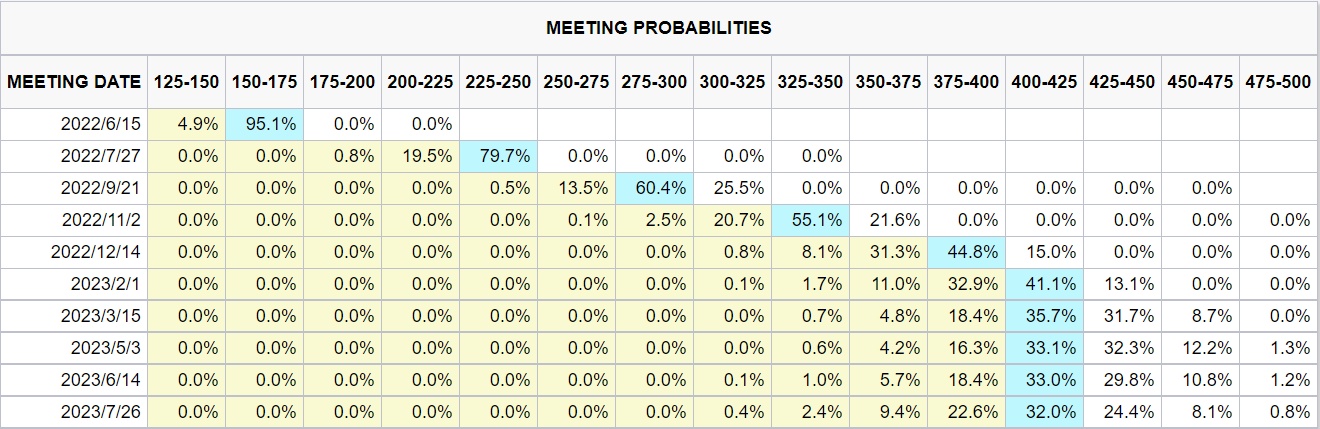1320x429 pixels.
Task: Click the 35.7% cell for 2023/3/15
Action: point(1043,316)
